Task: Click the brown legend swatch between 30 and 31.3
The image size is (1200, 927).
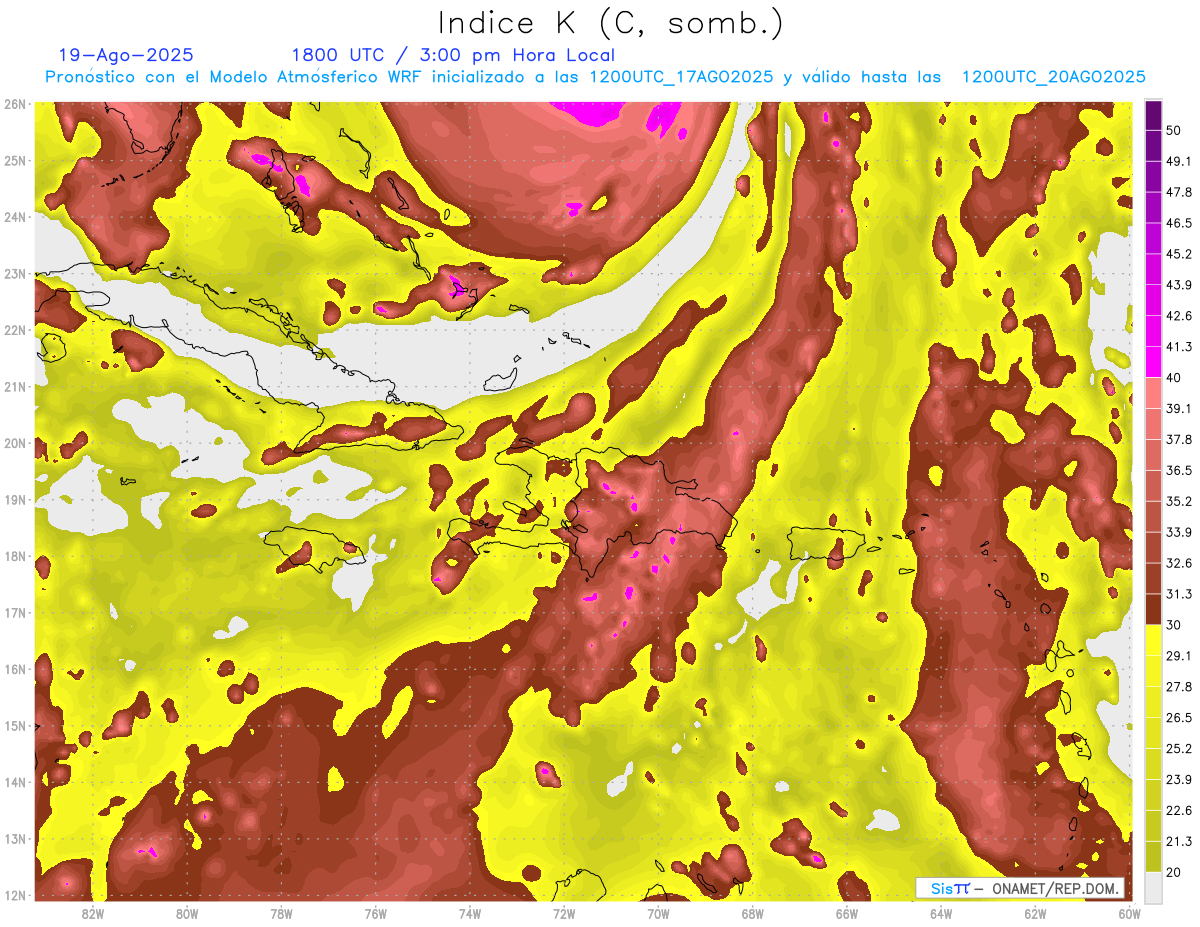Action: click(1153, 609)
